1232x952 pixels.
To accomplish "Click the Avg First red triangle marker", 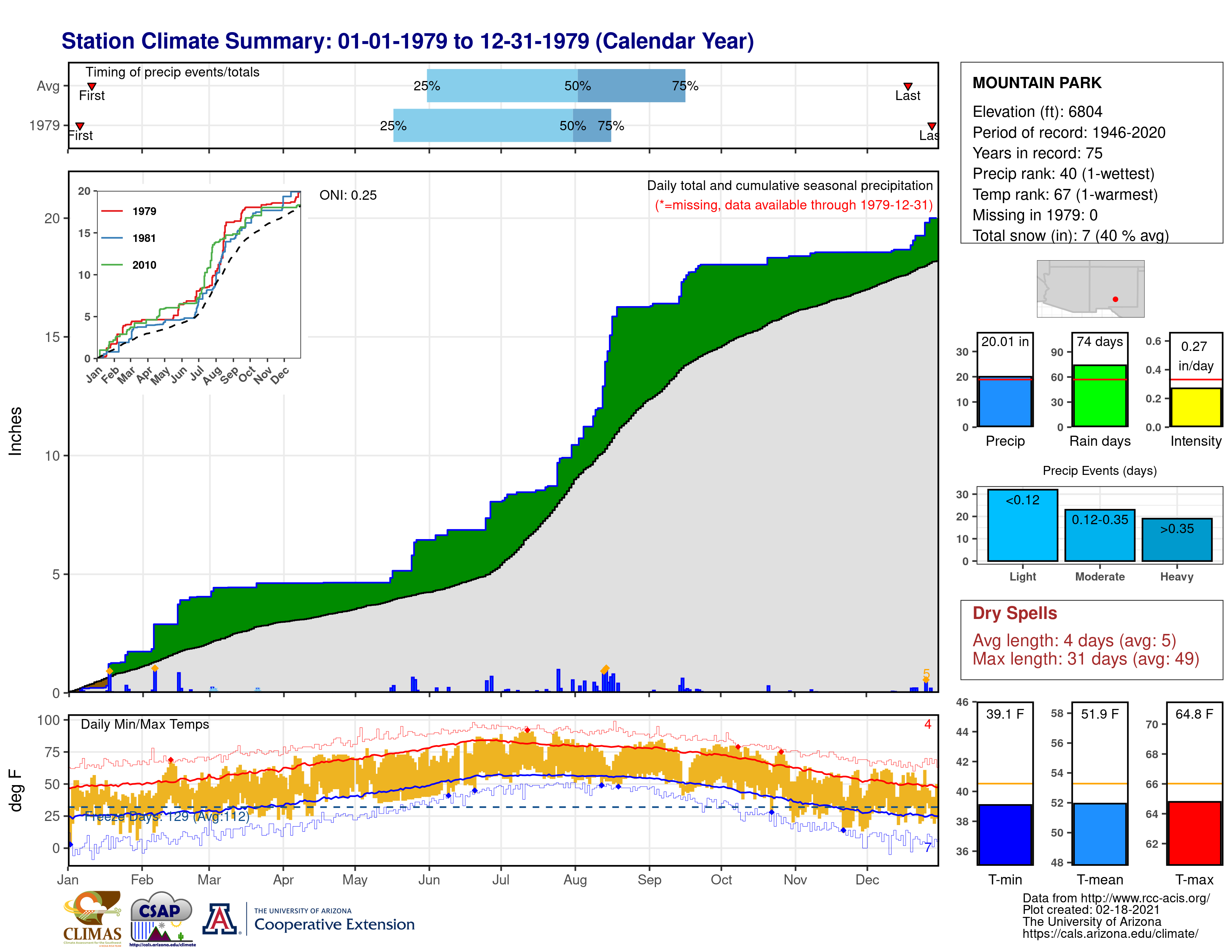I will tap(91, 87).
